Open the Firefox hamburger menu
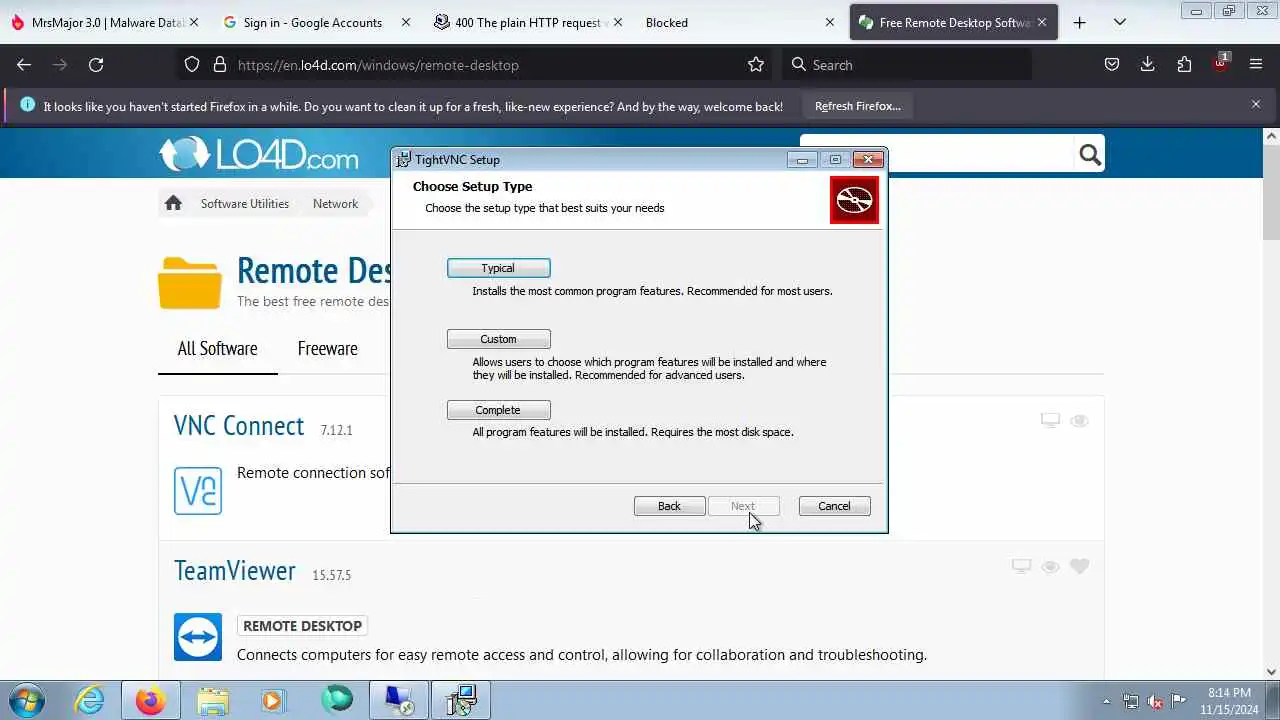This screenshot has width=1280, height=720. (1256, 64)
